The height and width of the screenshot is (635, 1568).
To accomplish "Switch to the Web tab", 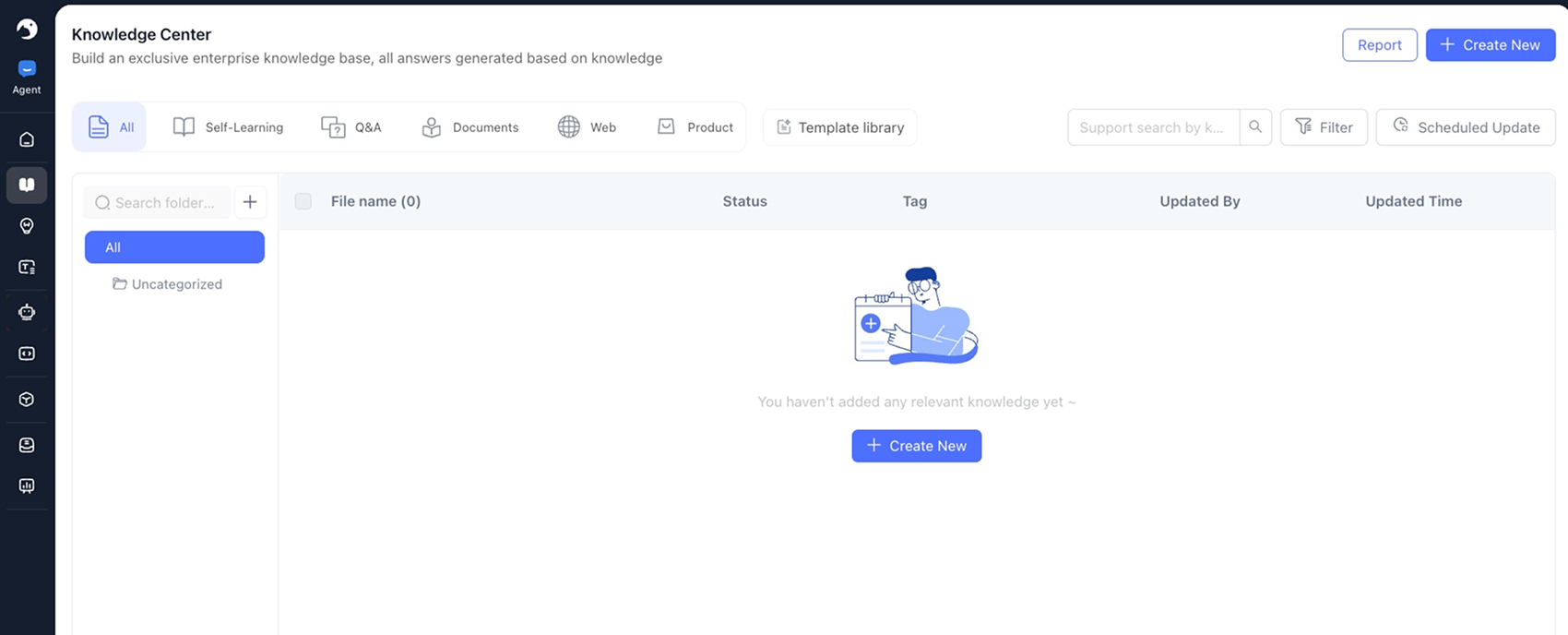I will click(x=587, y=127).
